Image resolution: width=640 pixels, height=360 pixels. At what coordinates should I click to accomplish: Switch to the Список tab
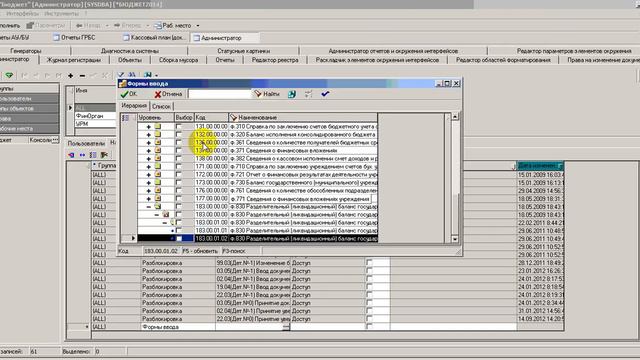point(161,106)
